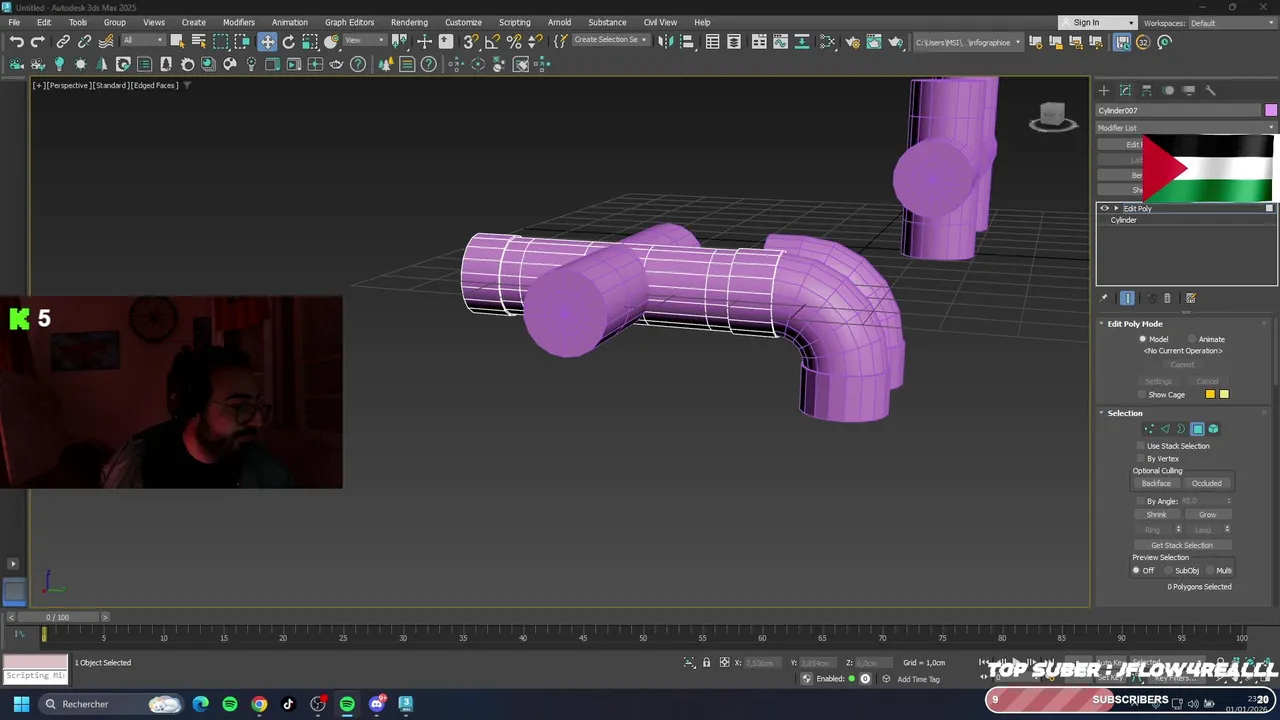The image size is (1280, 720).
Task: Toggle Edit Poly modifier visibility eye
Action: [1105, 208]
